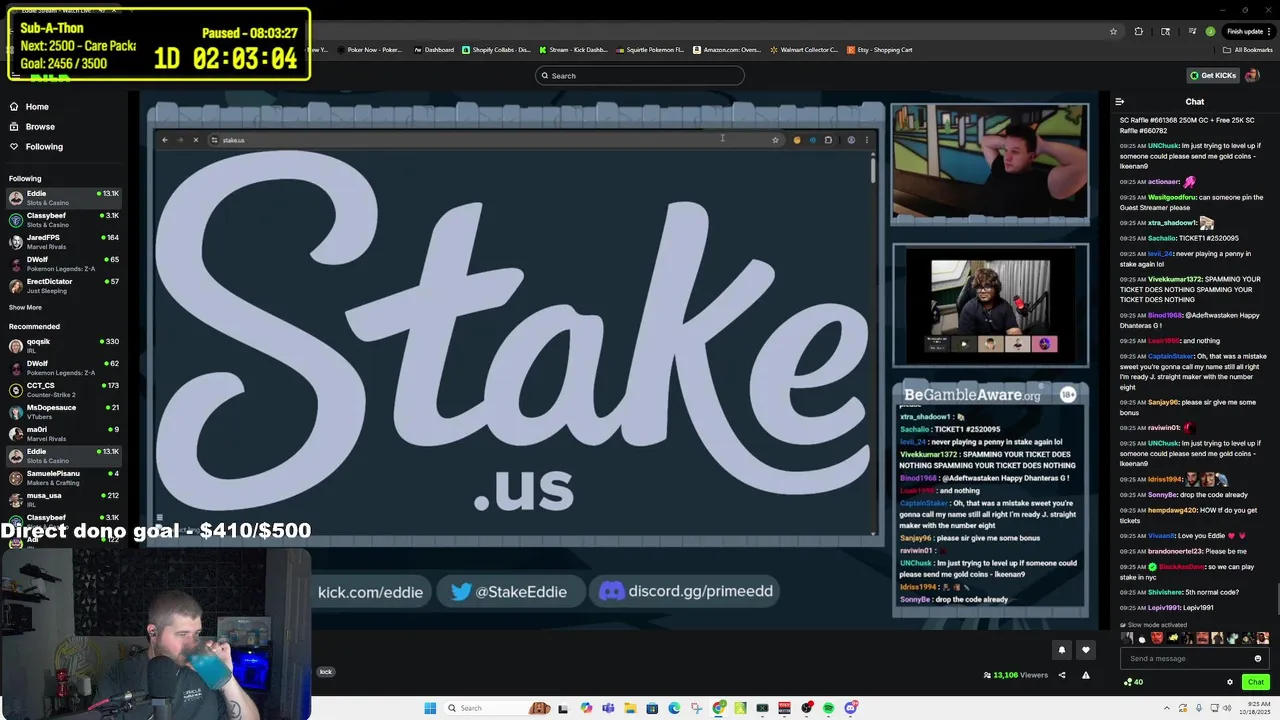Open ma0ri recommended channel
This screenshot has height=720, width=1280.
tap(64, 433)
